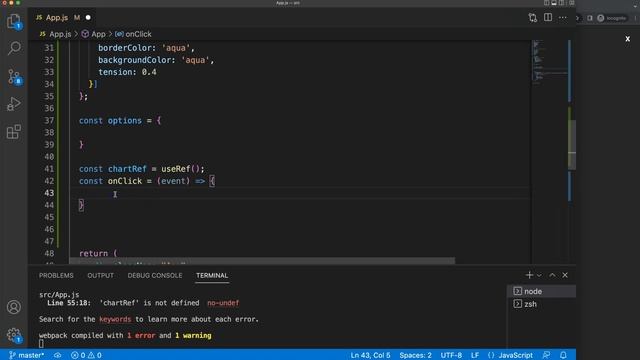Create a new terminal with plus icon

click(529, 275)
